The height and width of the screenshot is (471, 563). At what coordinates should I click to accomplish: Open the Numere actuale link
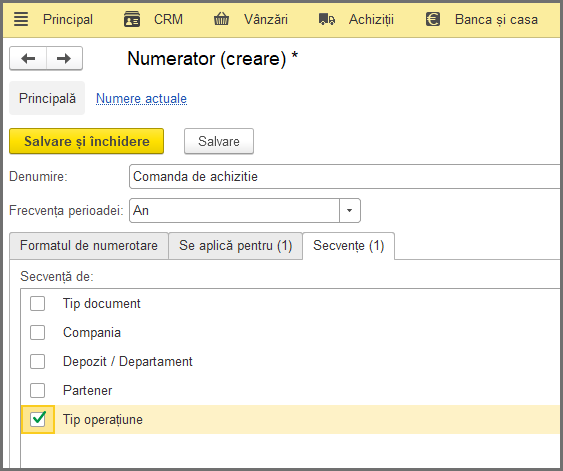pyautogui.click(x=141, y=98)
